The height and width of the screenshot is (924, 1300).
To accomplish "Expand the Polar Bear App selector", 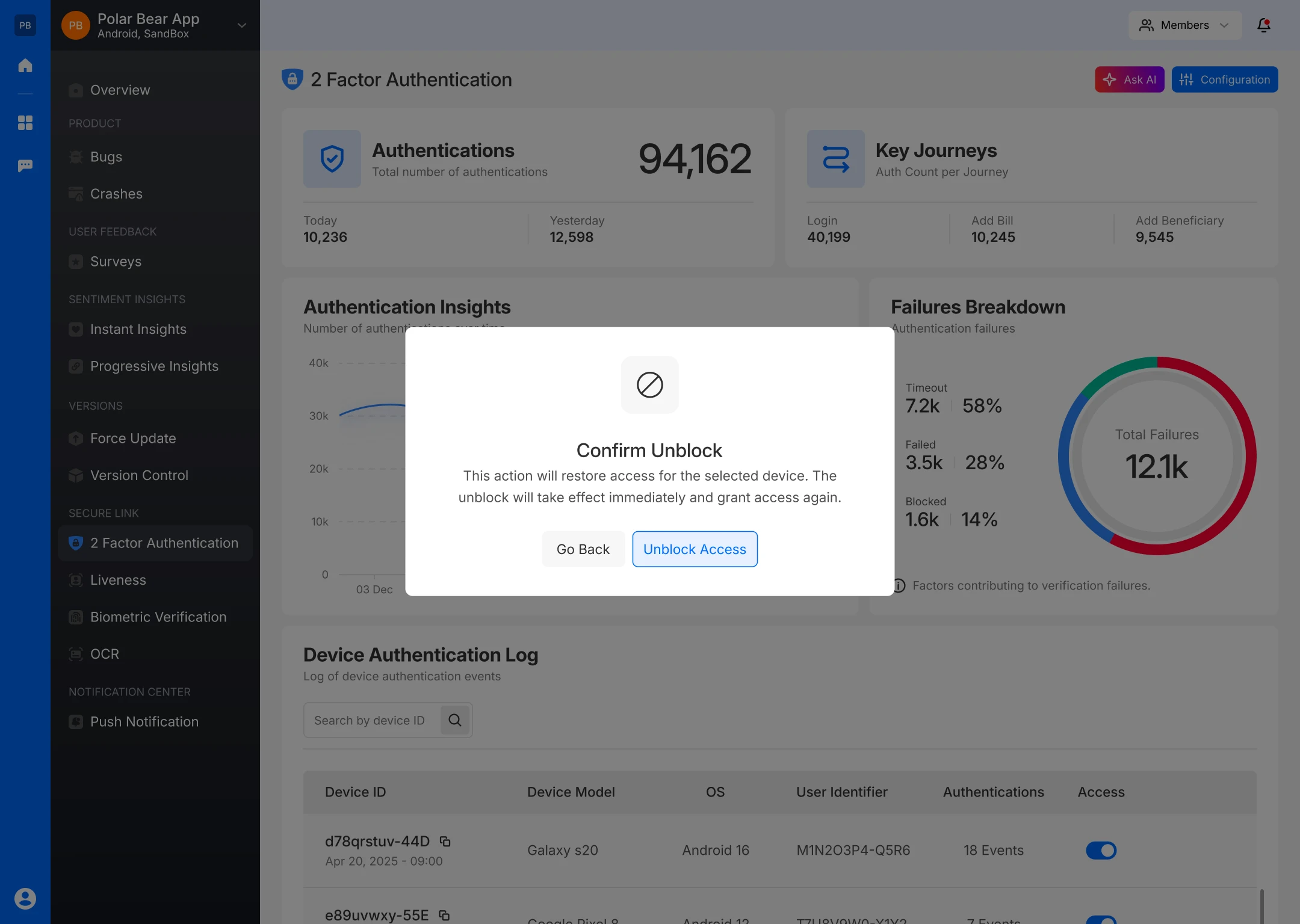I will coord(241,25).
